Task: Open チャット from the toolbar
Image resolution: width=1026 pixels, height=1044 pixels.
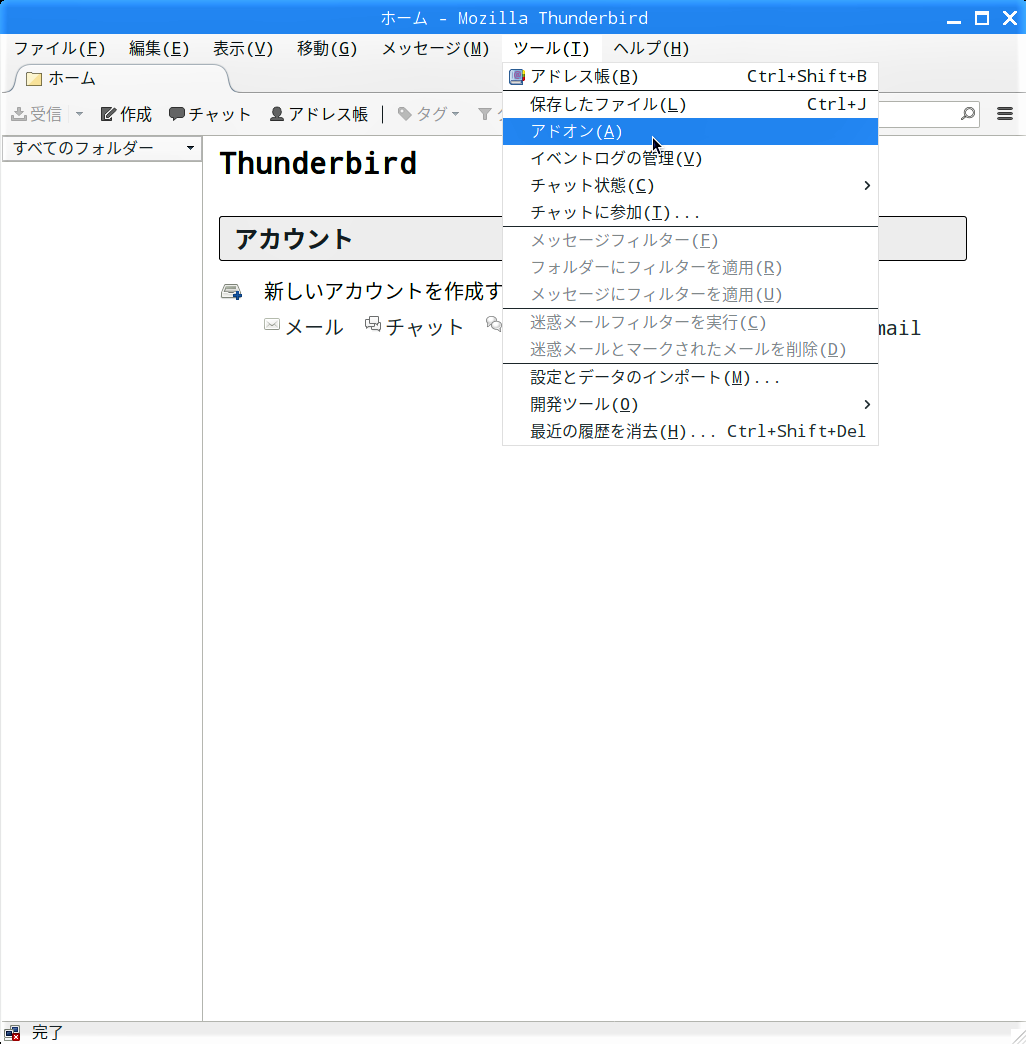Action: (x=210, y=115)
